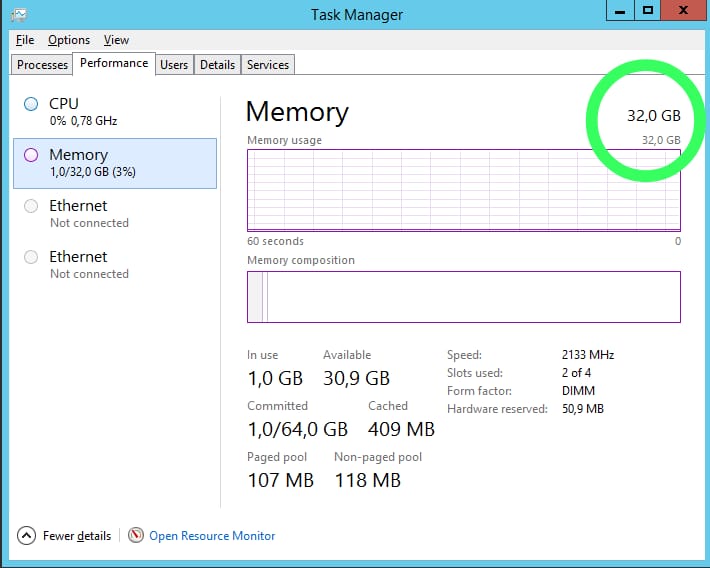Open the Options menu
Viewport: 710px width, 568px height.
point(69,40)
